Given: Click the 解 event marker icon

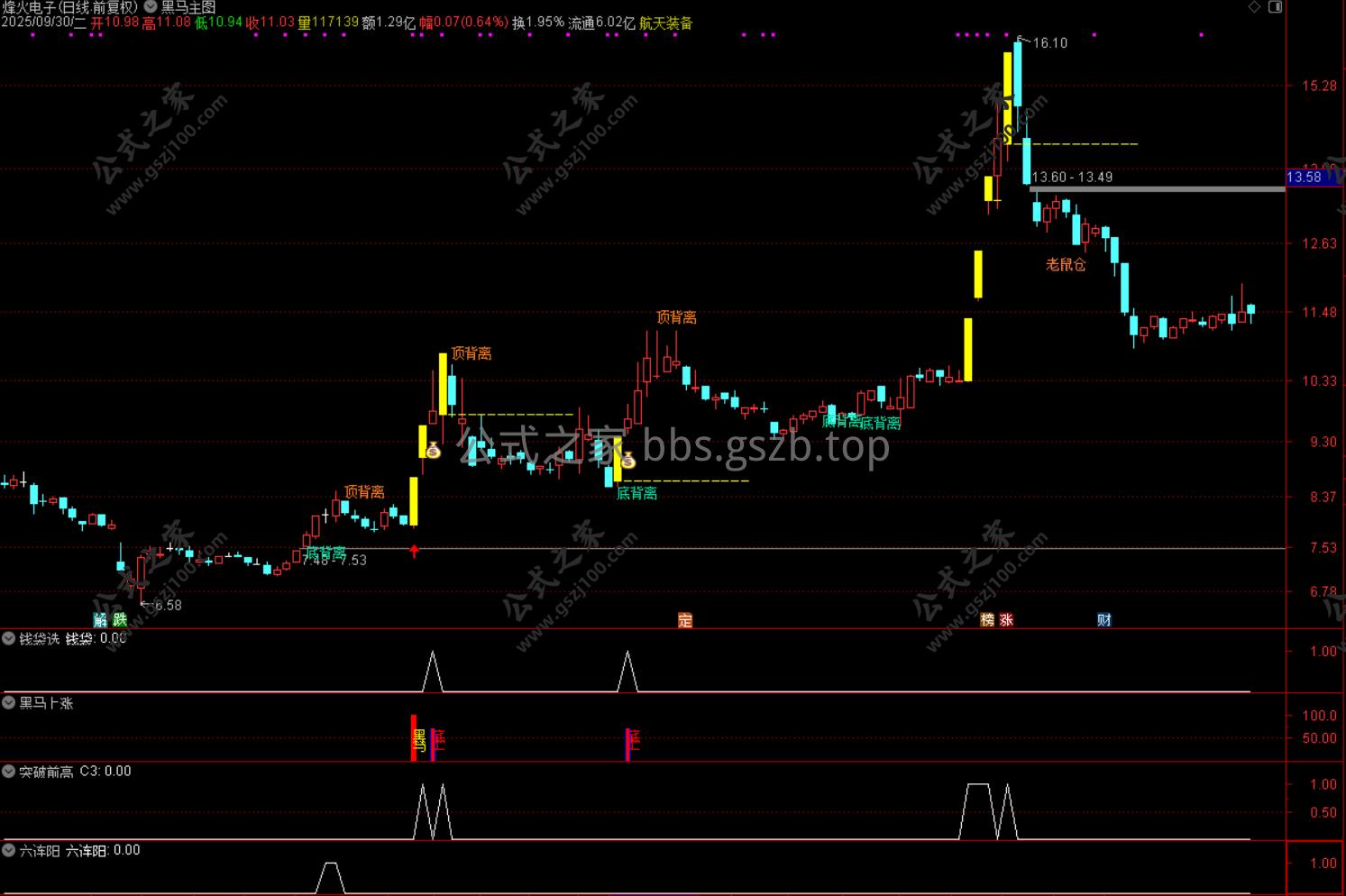Looking at the screenshot, I should [x=100, y=619].
